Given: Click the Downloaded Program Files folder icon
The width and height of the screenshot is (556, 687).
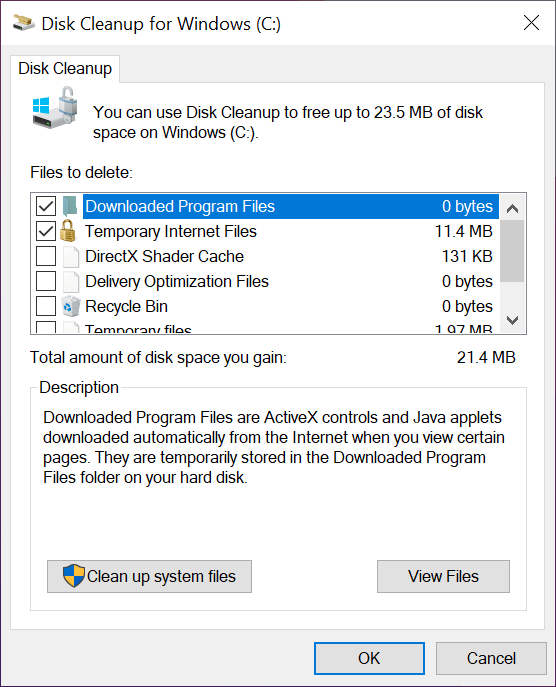Looking at the screenshot, I should (70, 206).
